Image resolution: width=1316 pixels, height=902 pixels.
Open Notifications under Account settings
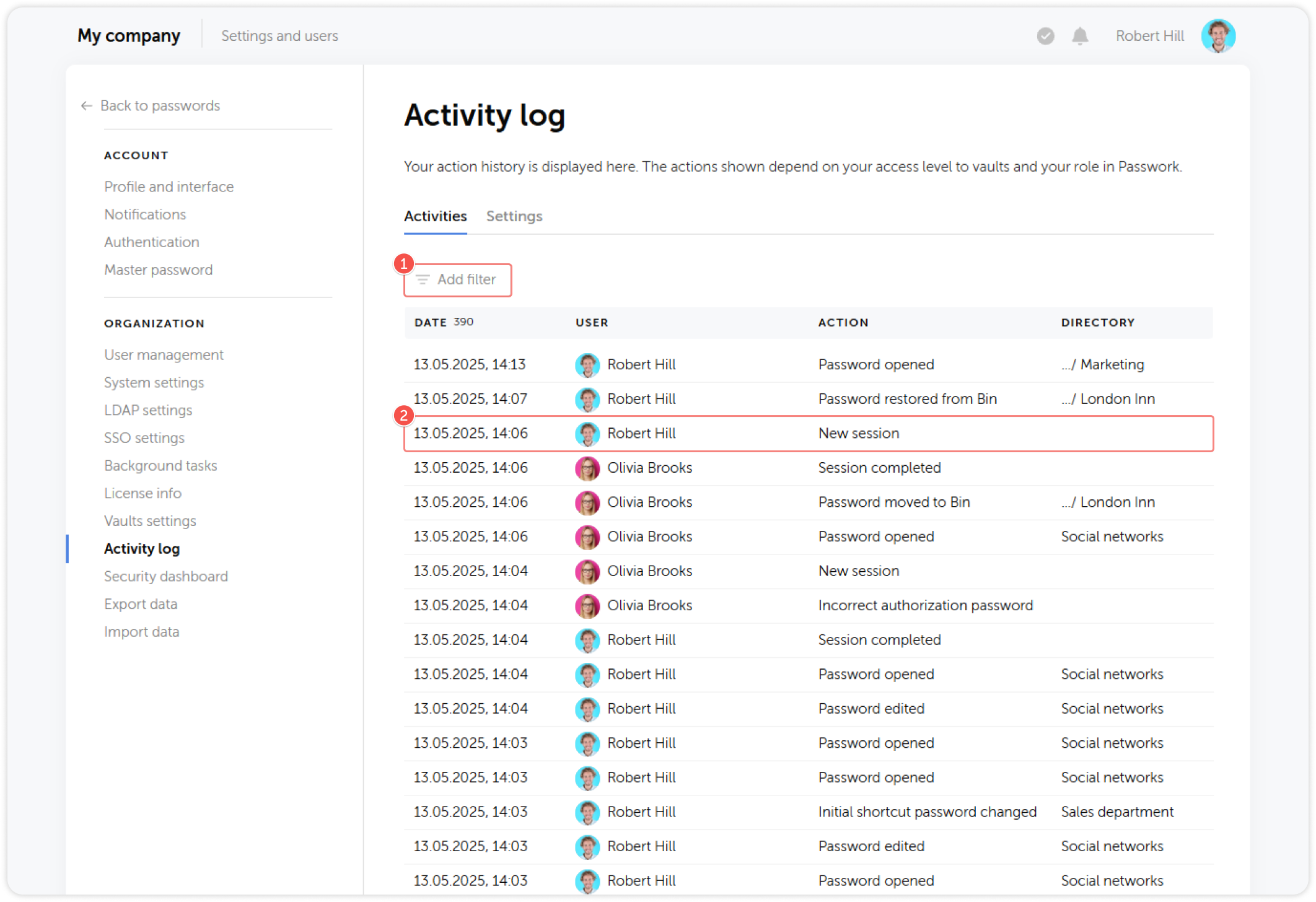(x=145, y=214)
